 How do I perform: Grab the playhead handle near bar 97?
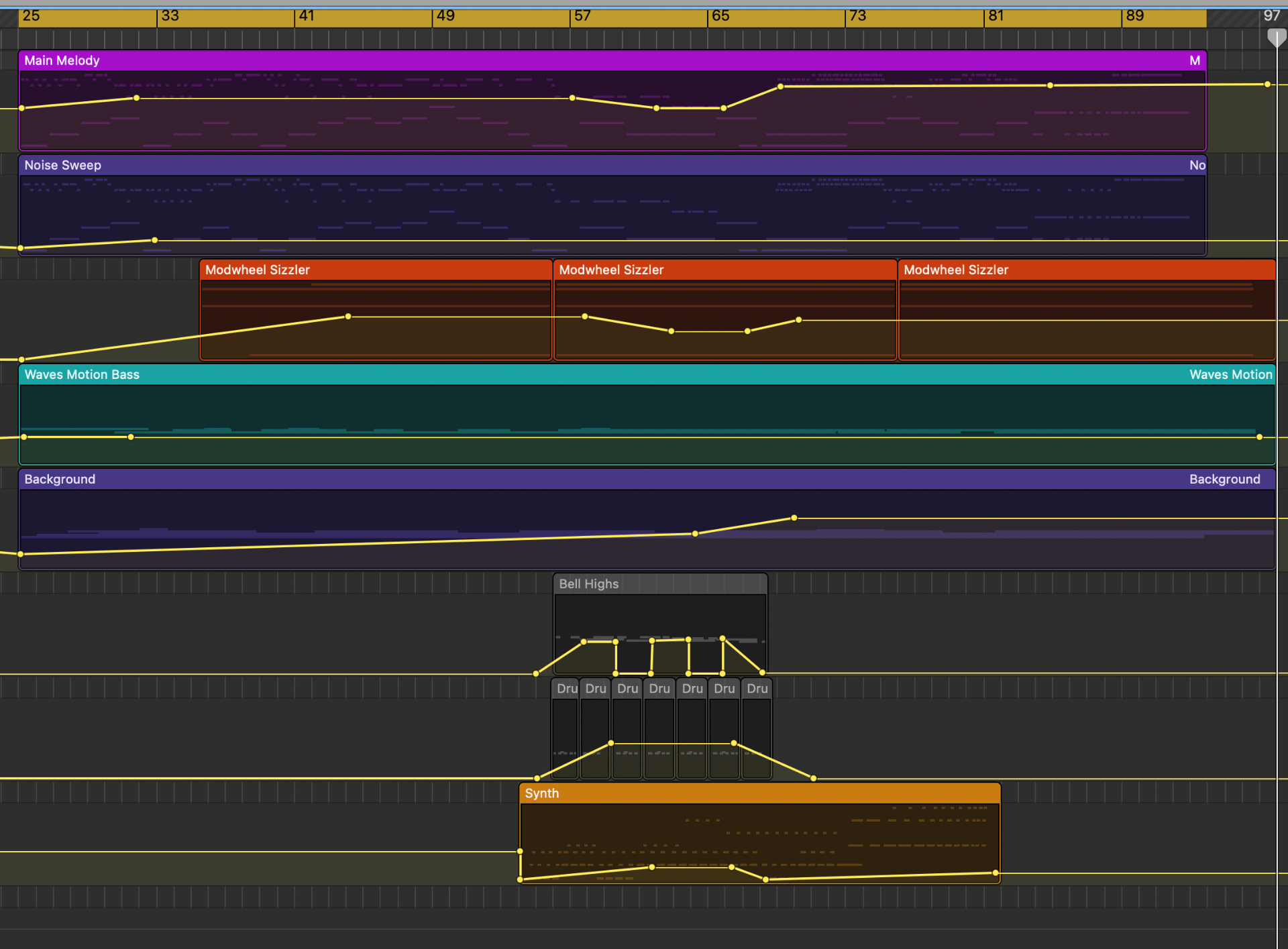(1276, 38)
